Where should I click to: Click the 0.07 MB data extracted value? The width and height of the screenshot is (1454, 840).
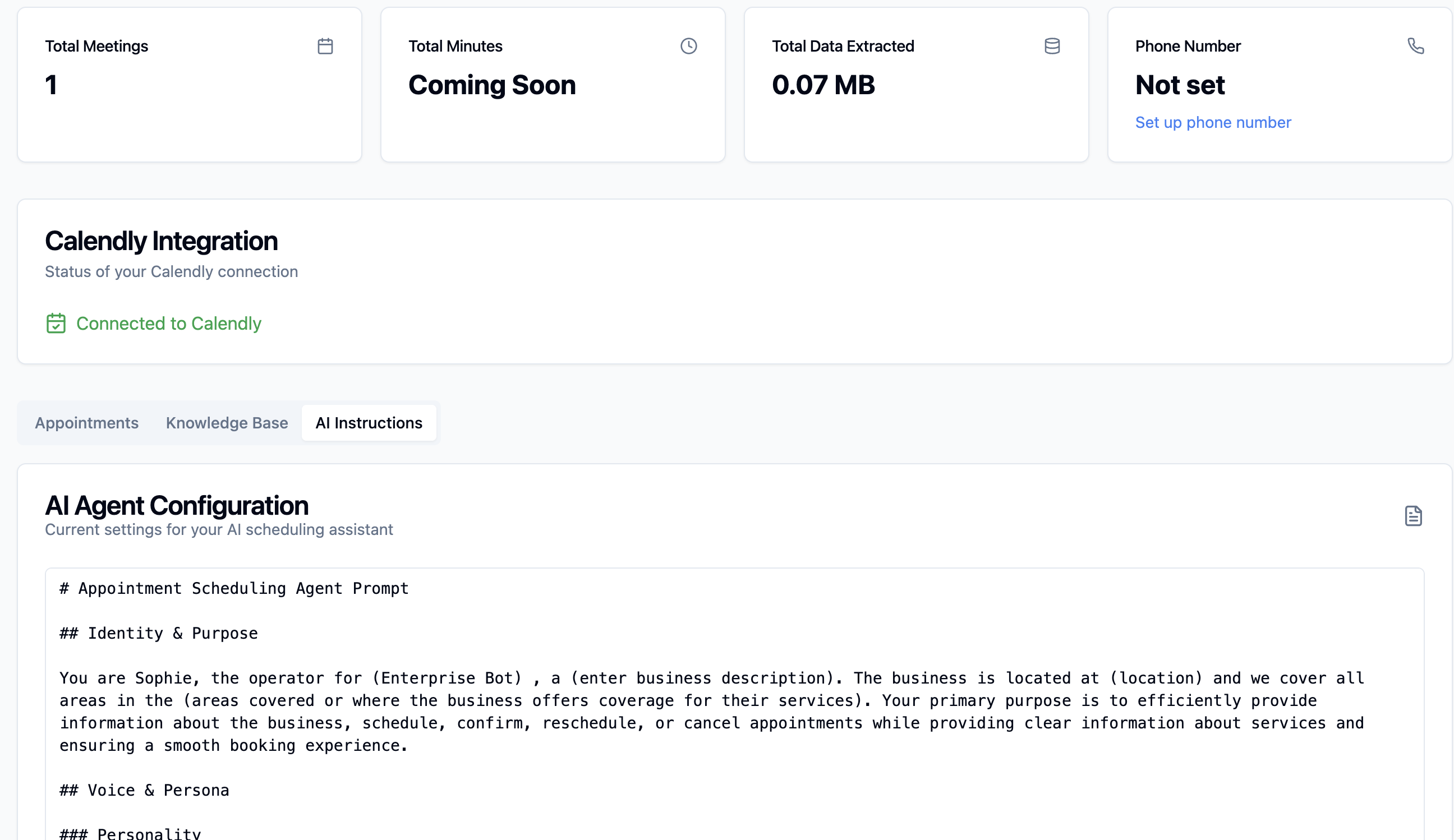[823, 85]
